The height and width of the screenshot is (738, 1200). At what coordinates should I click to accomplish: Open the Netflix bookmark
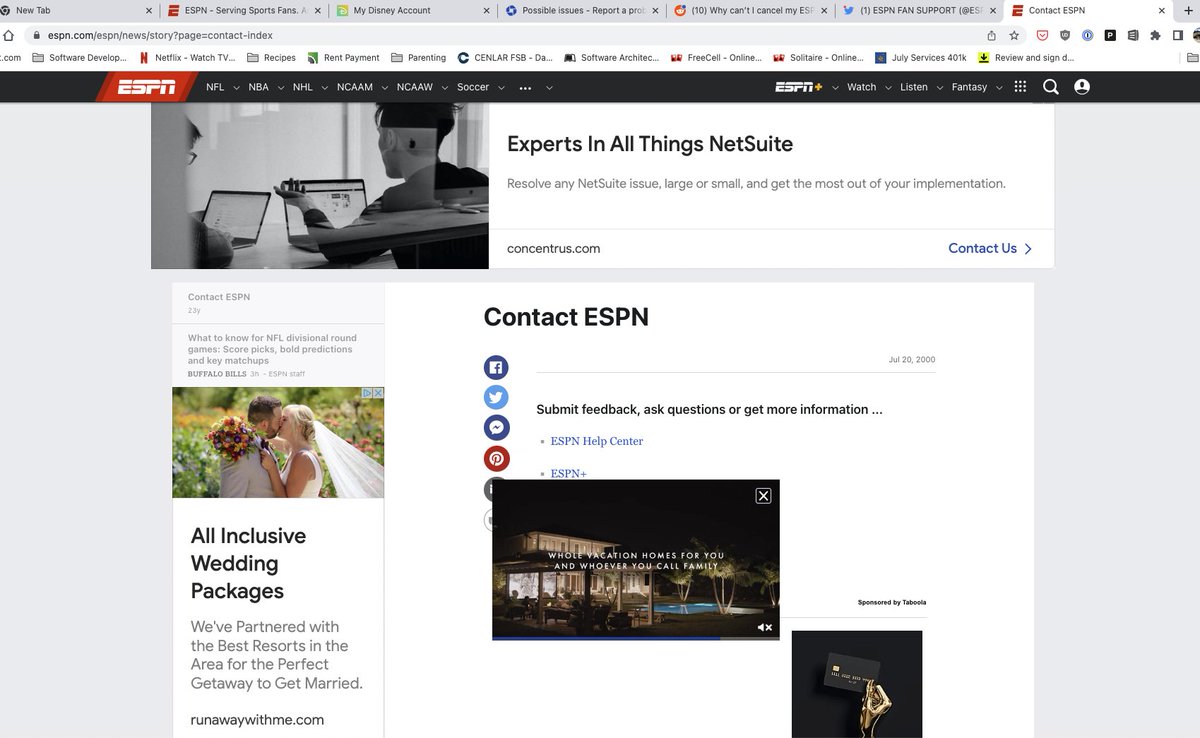coord(187,58)
